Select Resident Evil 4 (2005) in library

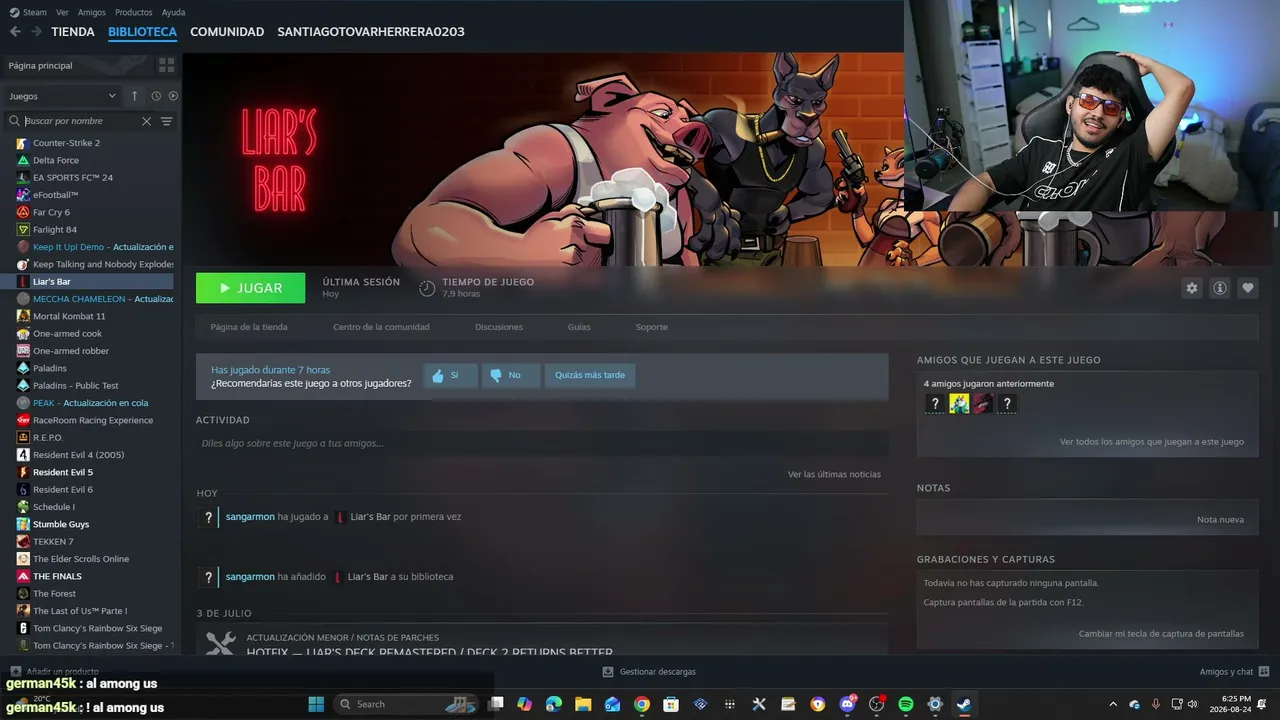click(x=78, y=455)
